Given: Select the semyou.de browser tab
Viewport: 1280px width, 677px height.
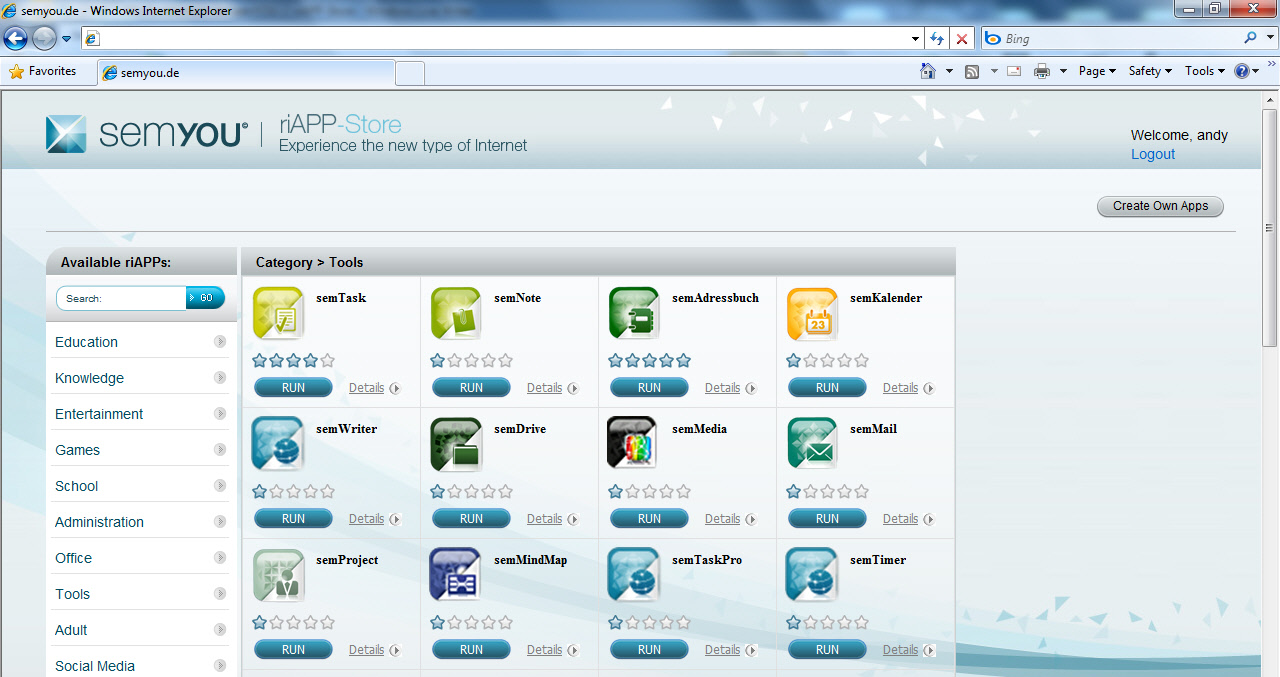Looking at the screenshot, I should pyautogui.click(x=245, y=72).
